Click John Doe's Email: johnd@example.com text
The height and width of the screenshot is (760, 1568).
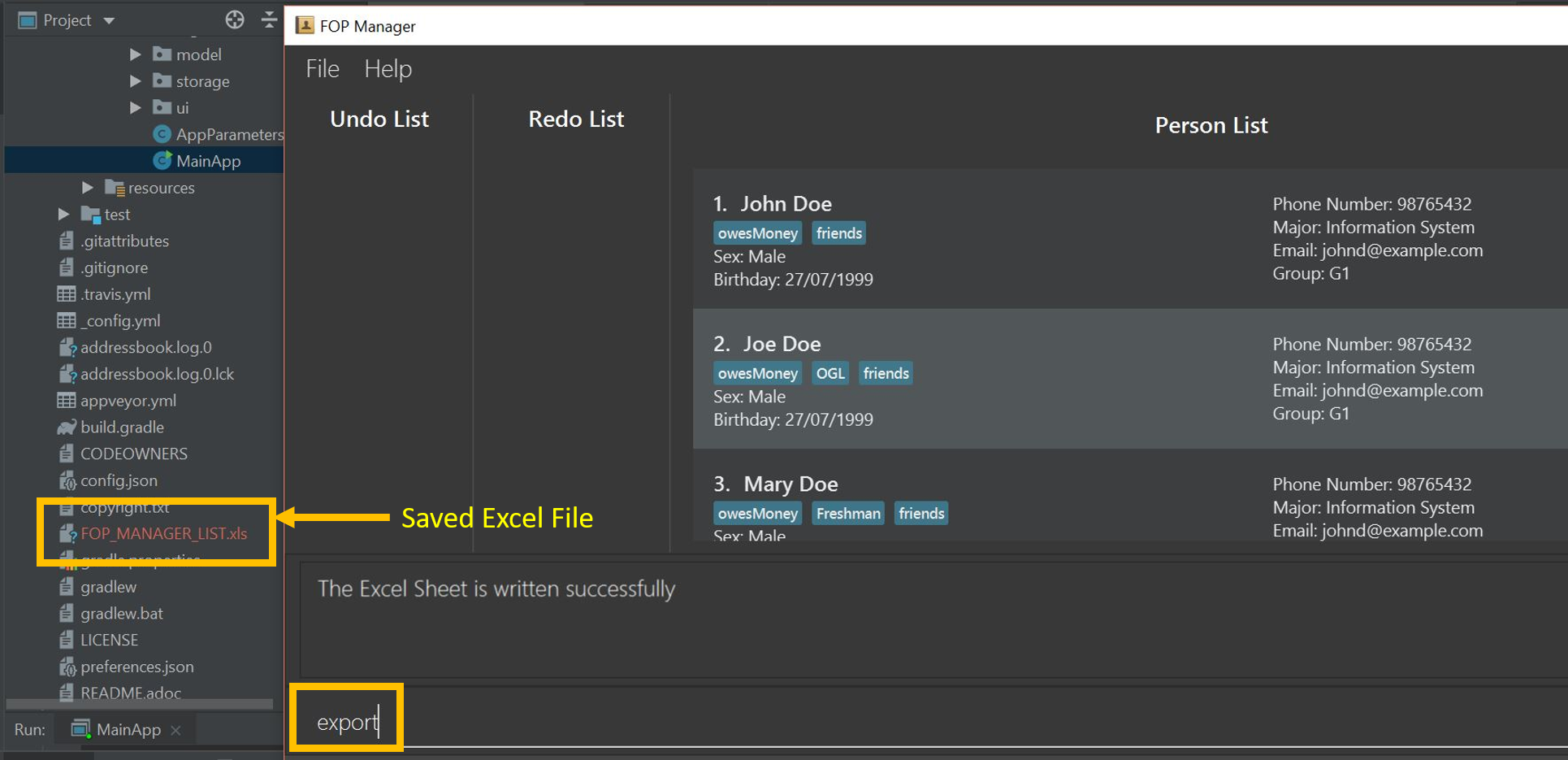click(x=1377, y=250)
